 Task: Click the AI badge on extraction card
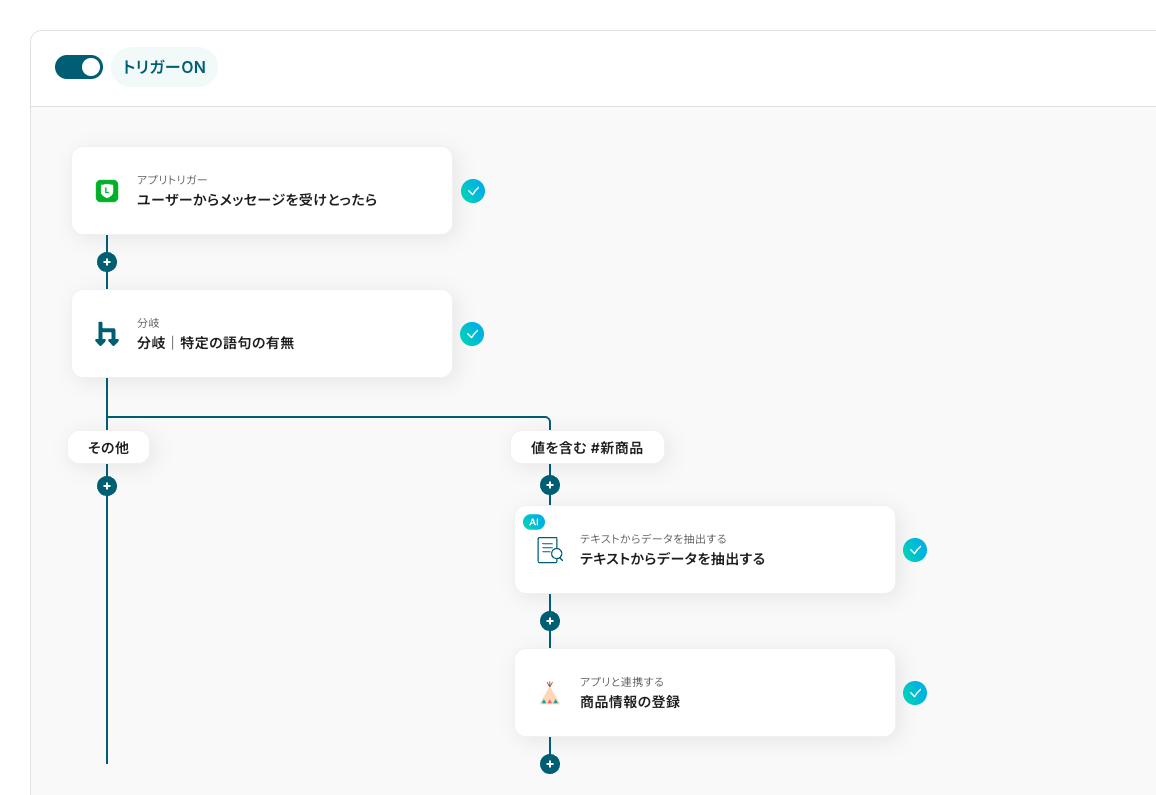click(534, 521)
